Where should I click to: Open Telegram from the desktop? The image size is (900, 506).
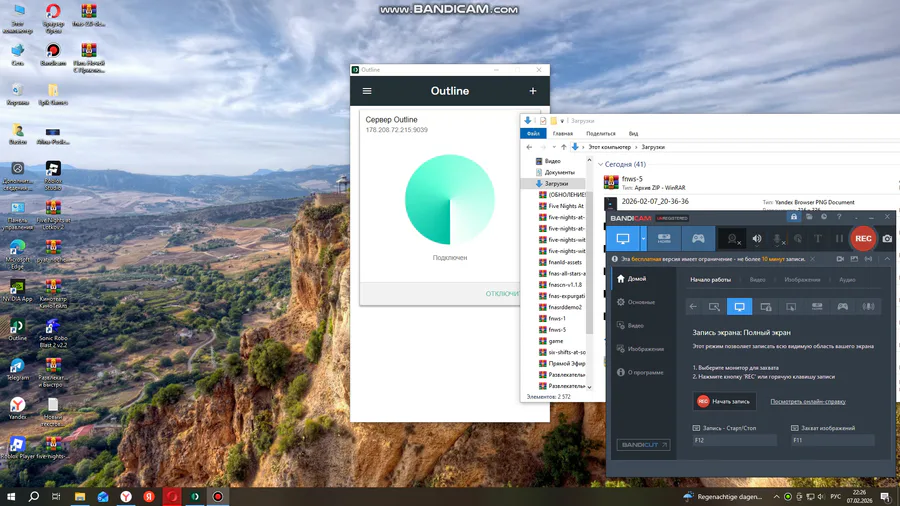[x=17, y=369]
